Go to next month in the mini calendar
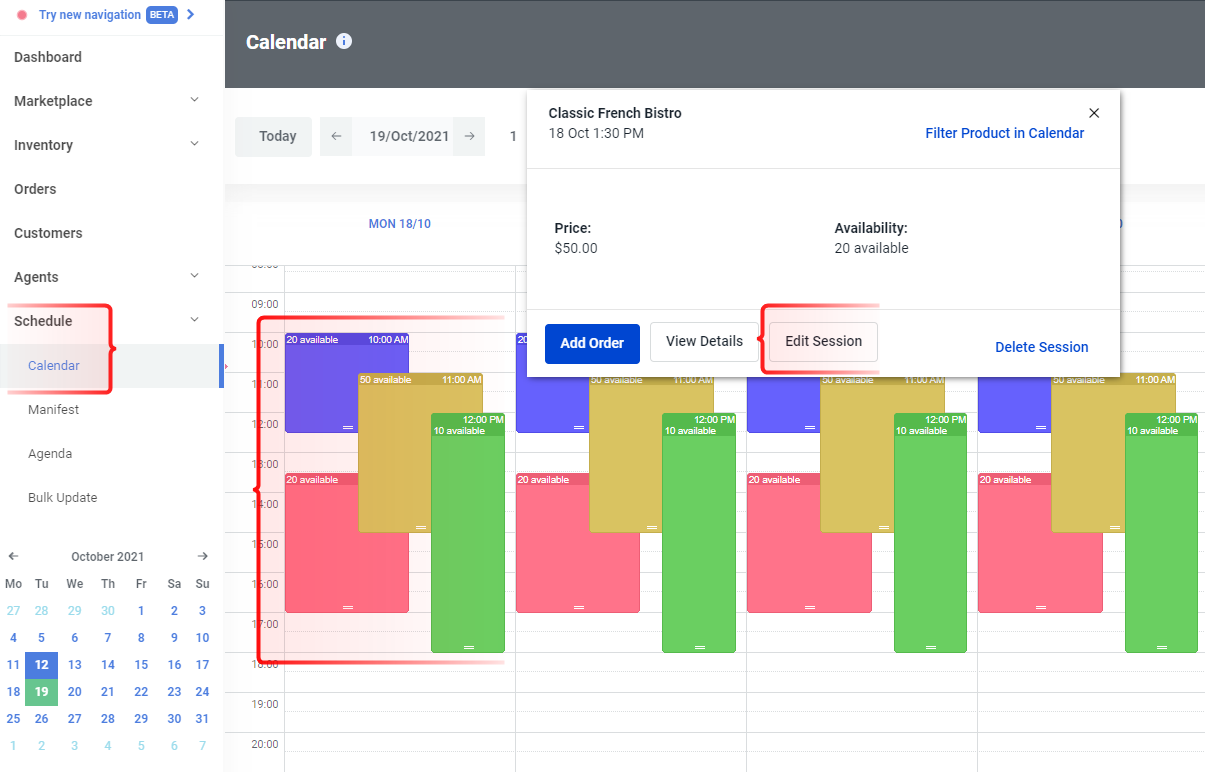This screenshot has width=1205, height=772. (202, 556)
